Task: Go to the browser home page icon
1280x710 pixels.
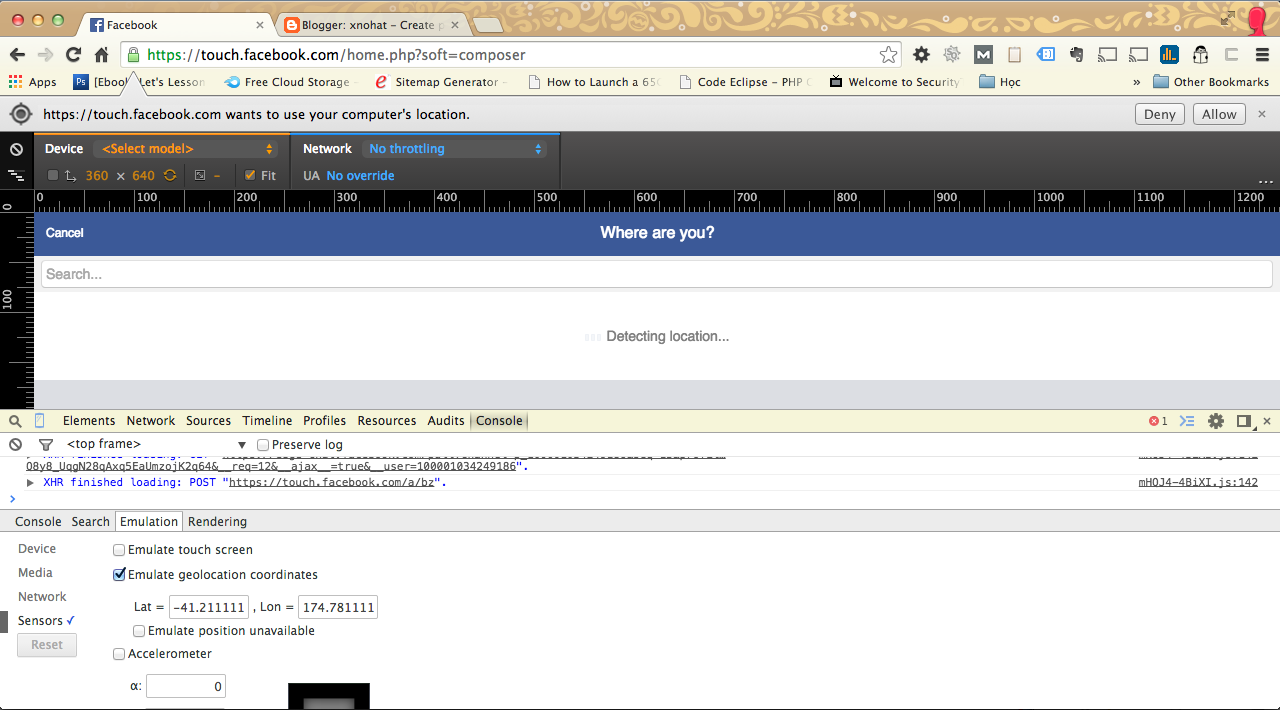Action: (x=101, y=55)
